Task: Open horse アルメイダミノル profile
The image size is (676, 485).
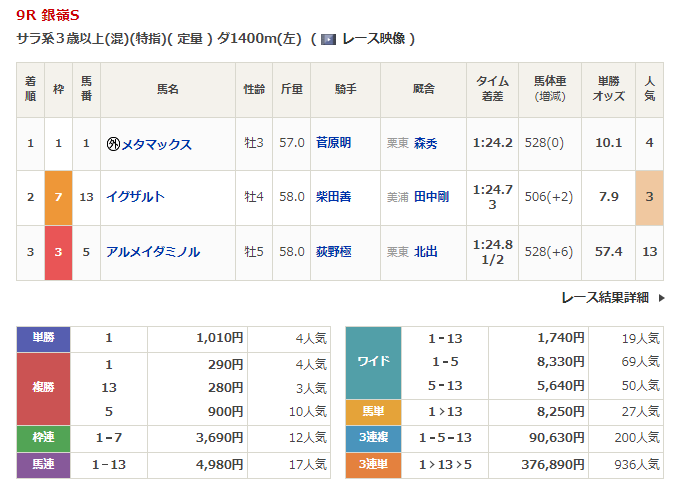Action: (x=153, y=252)
